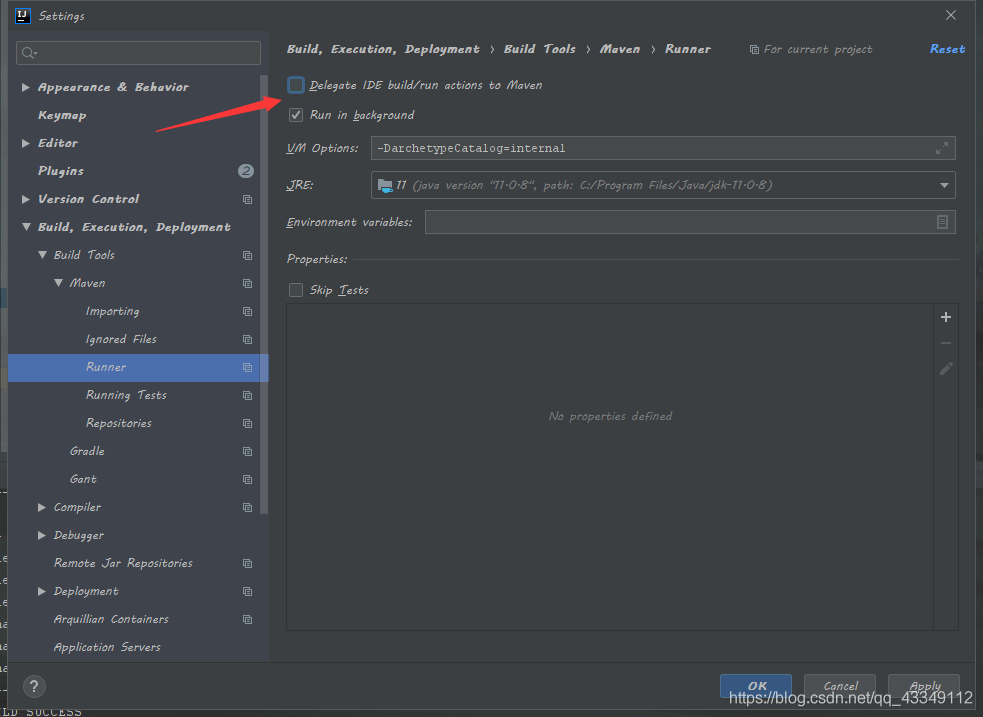This screenshot has width=983, height=717.
Task: Click the project-level icon beside Importing
Action: [248, 311]
